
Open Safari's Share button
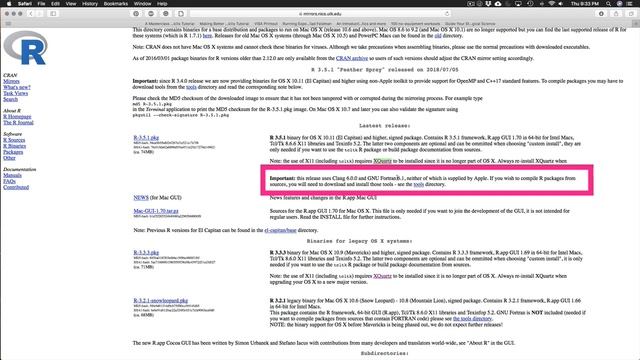tap(616, 13)
